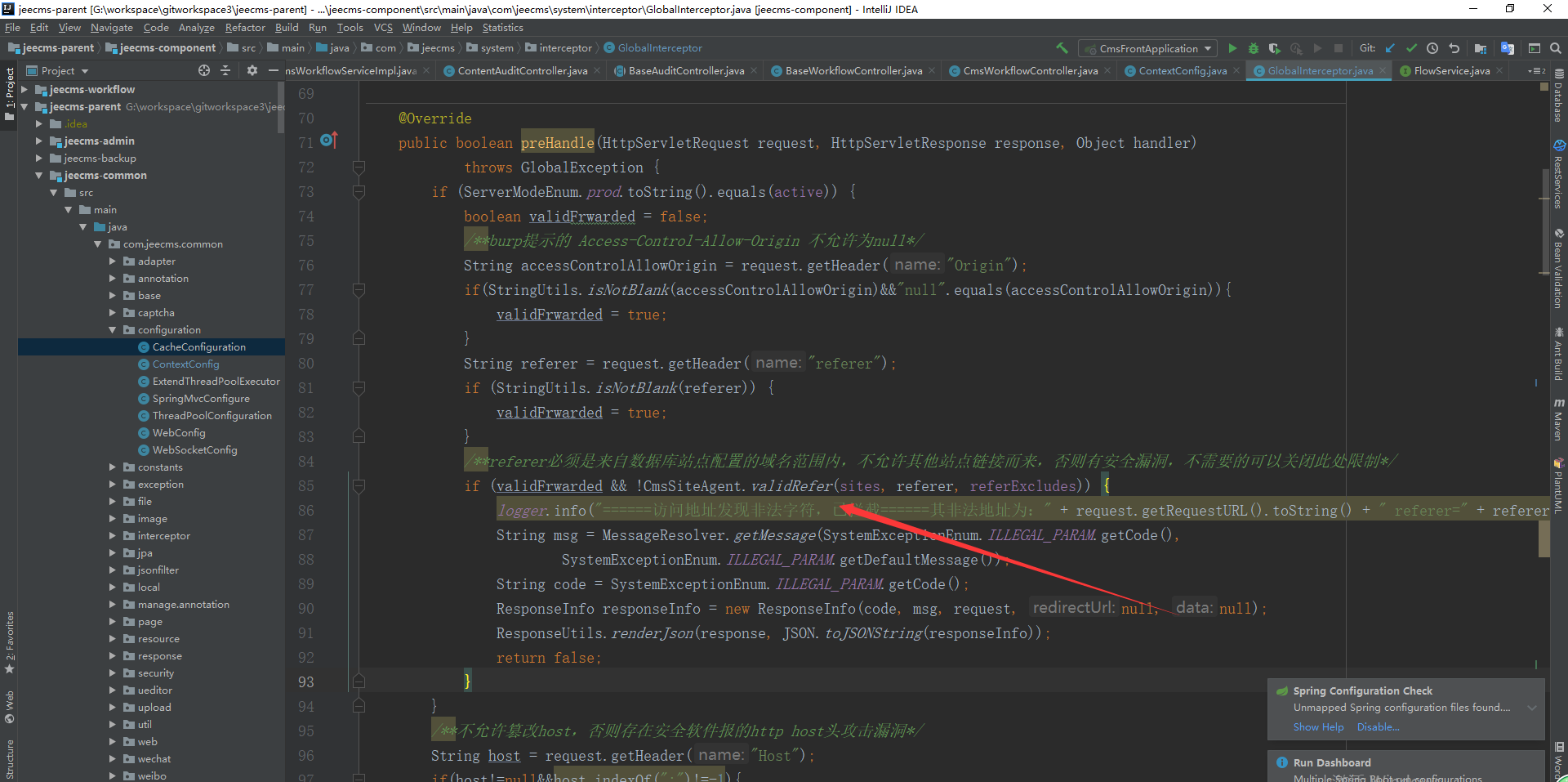Image resolution: width=1568 pixels, height=782 pixels.
Task: Click the Search Everywhere magnifier icon
Action: coord(1556,48)
